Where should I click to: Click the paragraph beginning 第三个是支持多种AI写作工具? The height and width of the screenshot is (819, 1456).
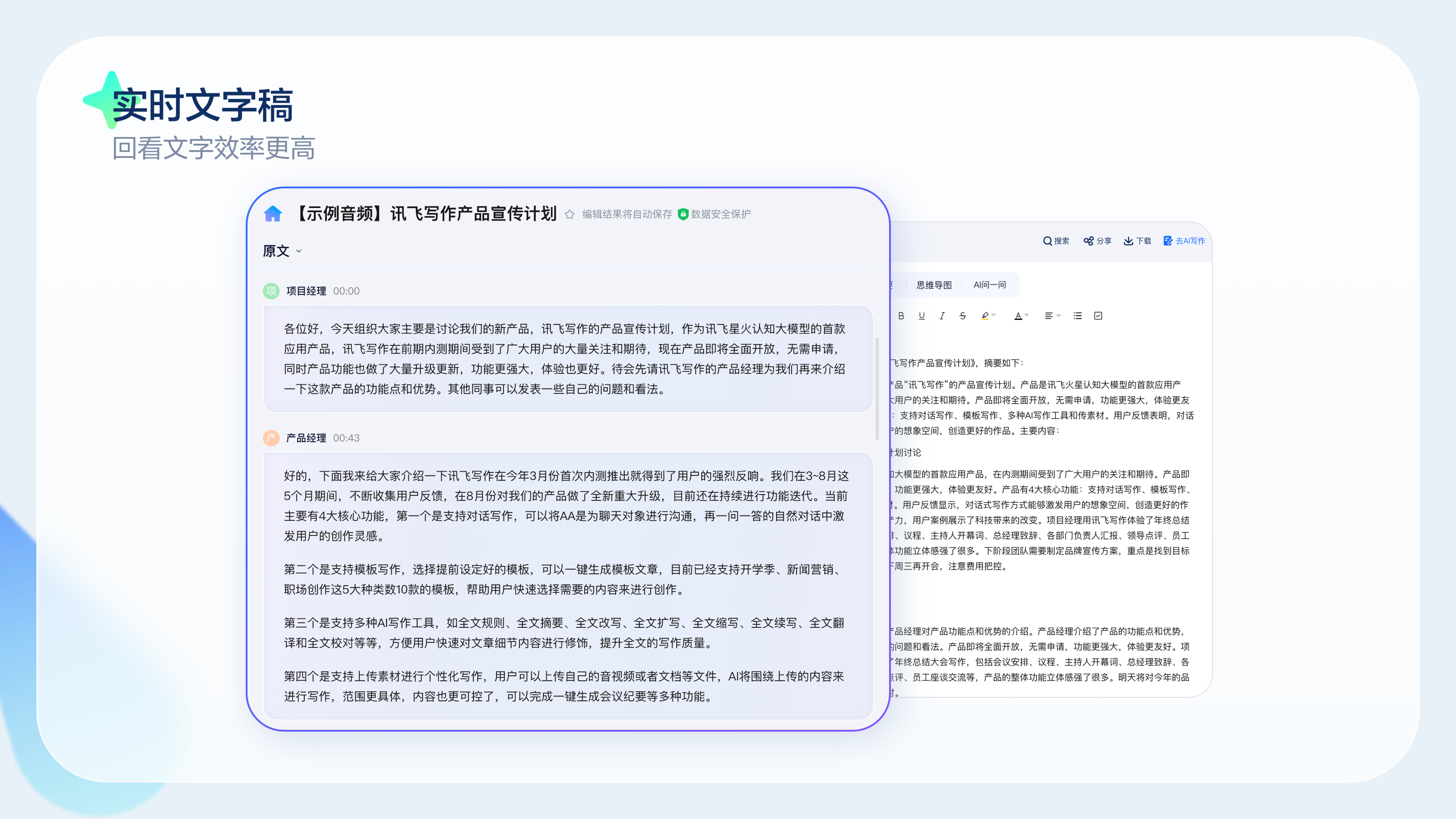[x=565, y=633]
